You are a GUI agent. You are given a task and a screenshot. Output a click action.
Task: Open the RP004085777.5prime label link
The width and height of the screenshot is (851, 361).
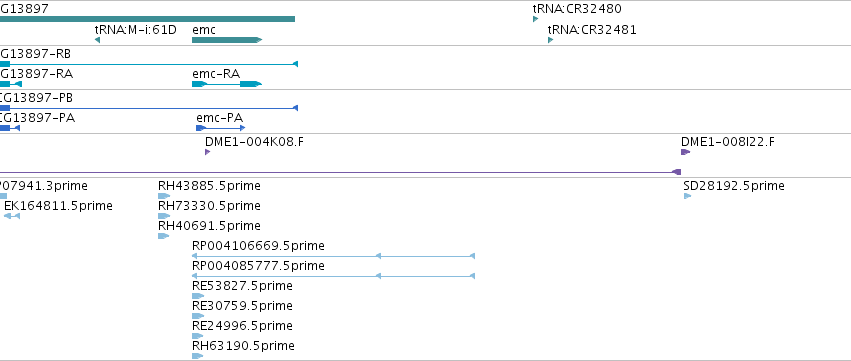pos(258,266)
